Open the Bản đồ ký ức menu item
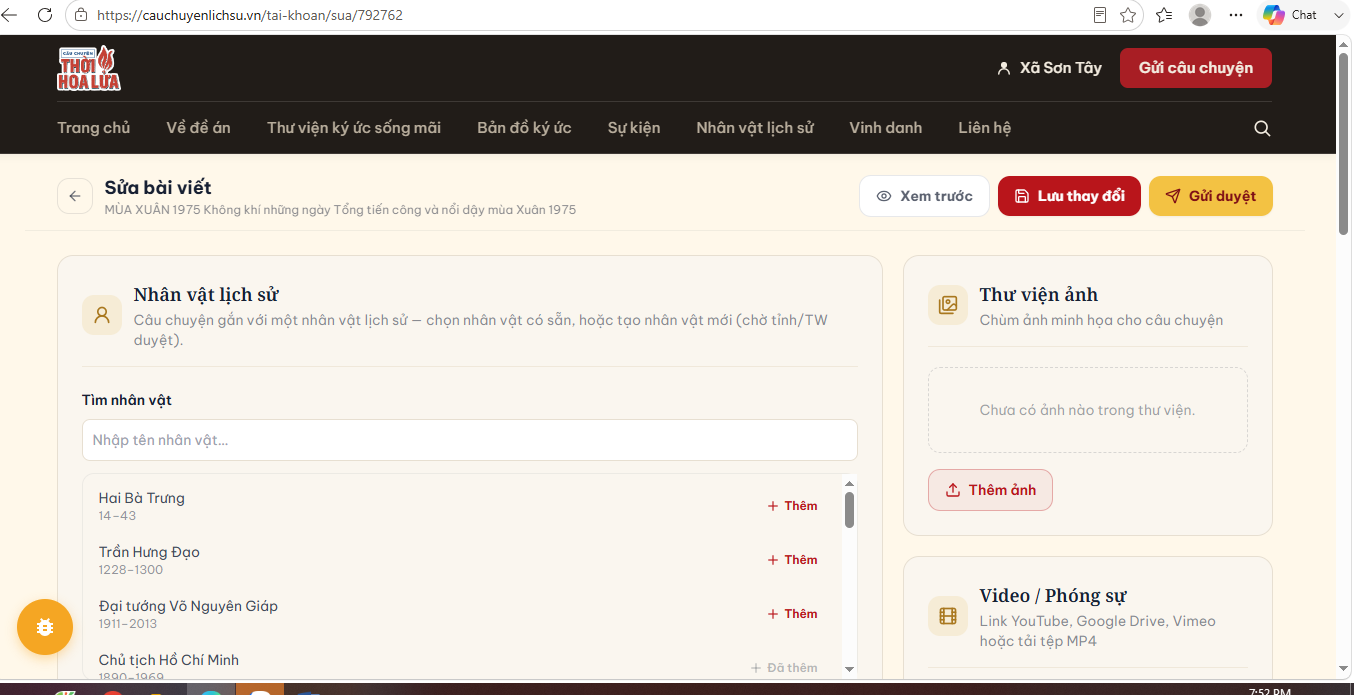The width and height of the screenshot is (1354, 695). point(524,128)
